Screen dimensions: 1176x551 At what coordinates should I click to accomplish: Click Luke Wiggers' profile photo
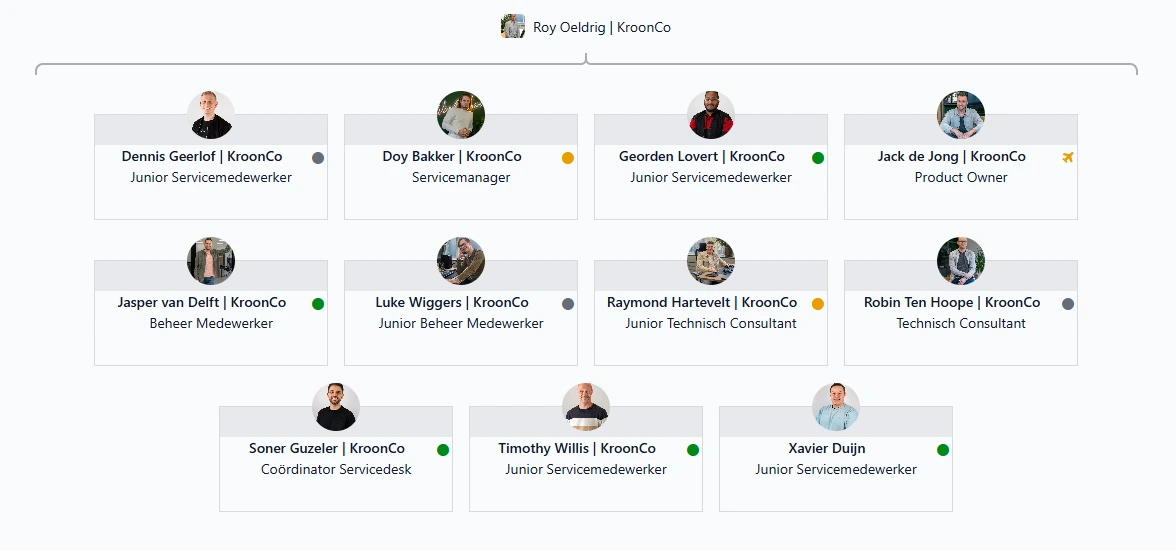461,261
